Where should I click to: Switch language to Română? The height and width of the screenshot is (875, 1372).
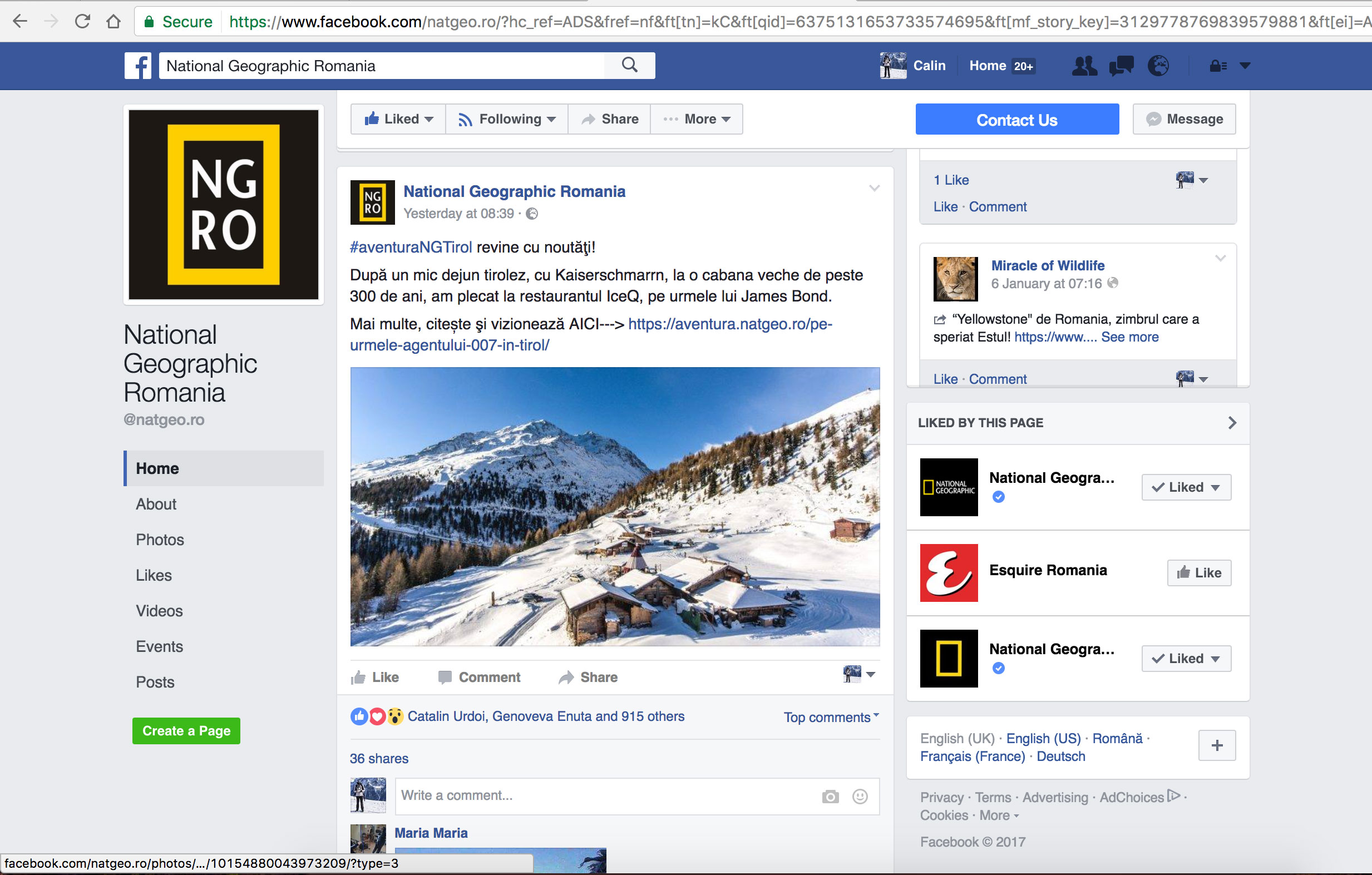pyautogui.click(x=1117, y=738)
